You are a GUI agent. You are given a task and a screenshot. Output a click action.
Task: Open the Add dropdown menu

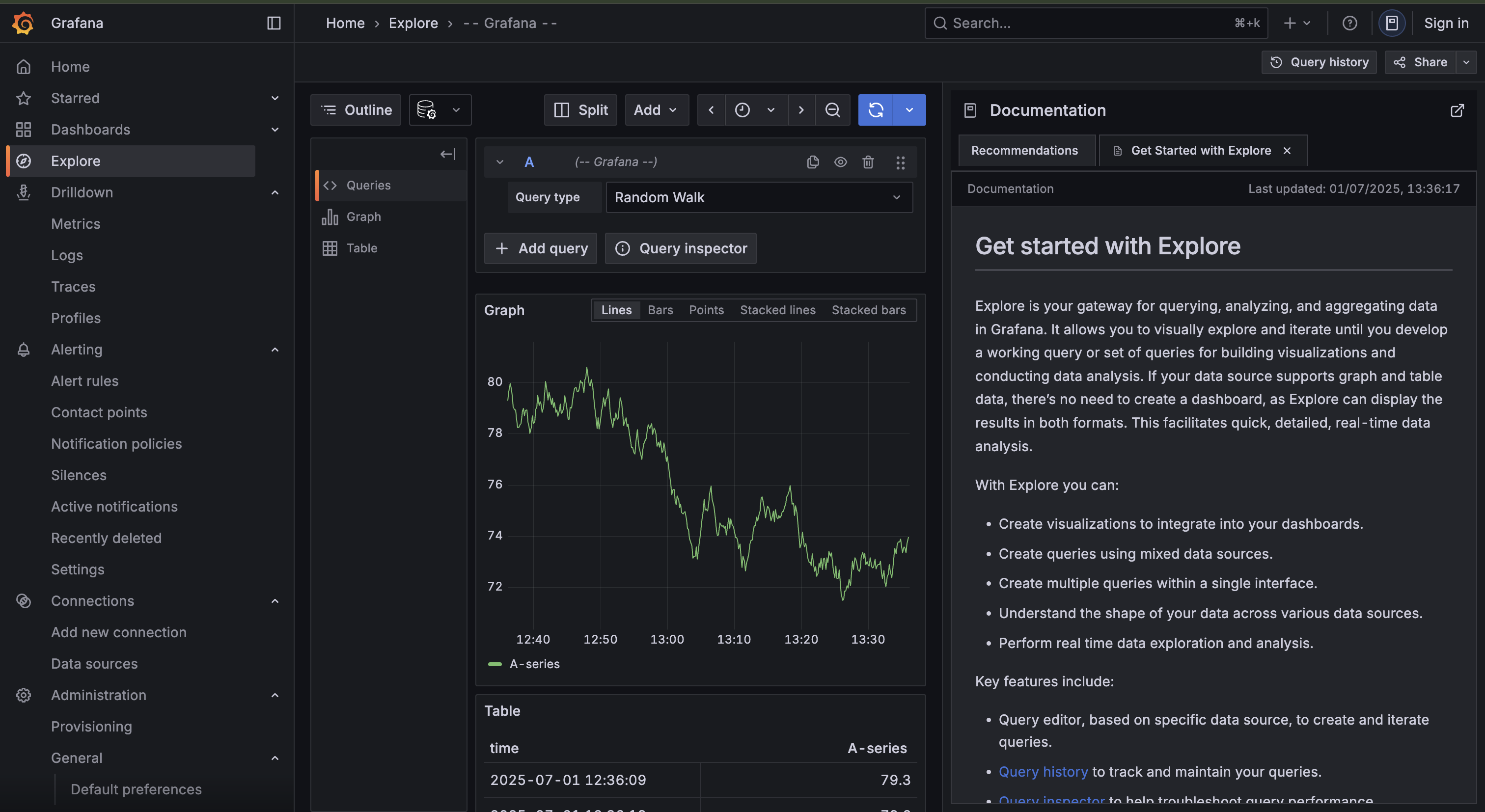pos(657,109)
